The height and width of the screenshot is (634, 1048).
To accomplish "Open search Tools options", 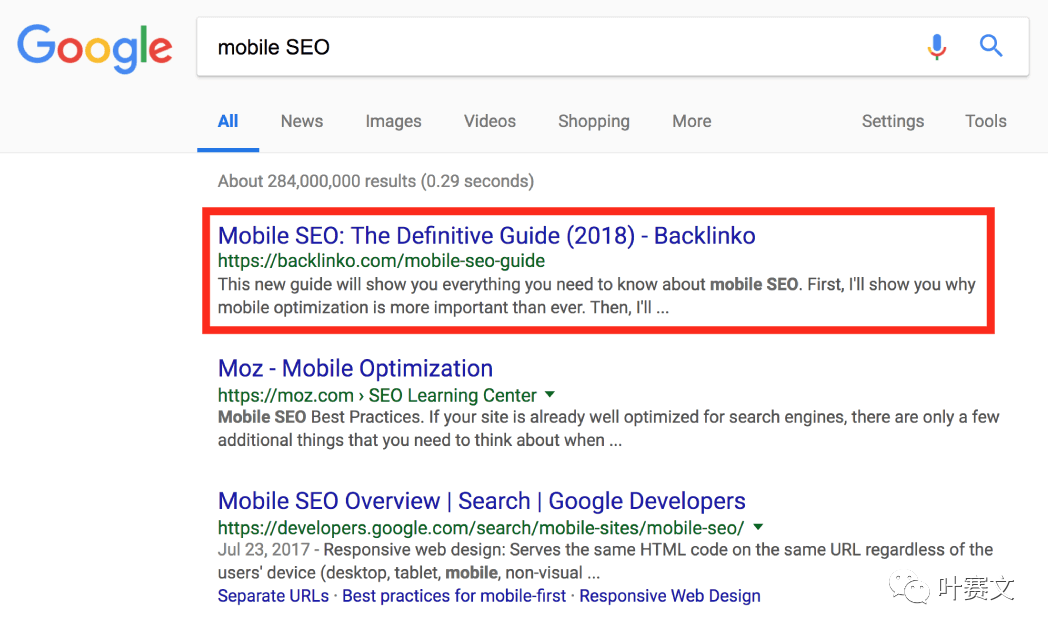I will coord(985,121).
